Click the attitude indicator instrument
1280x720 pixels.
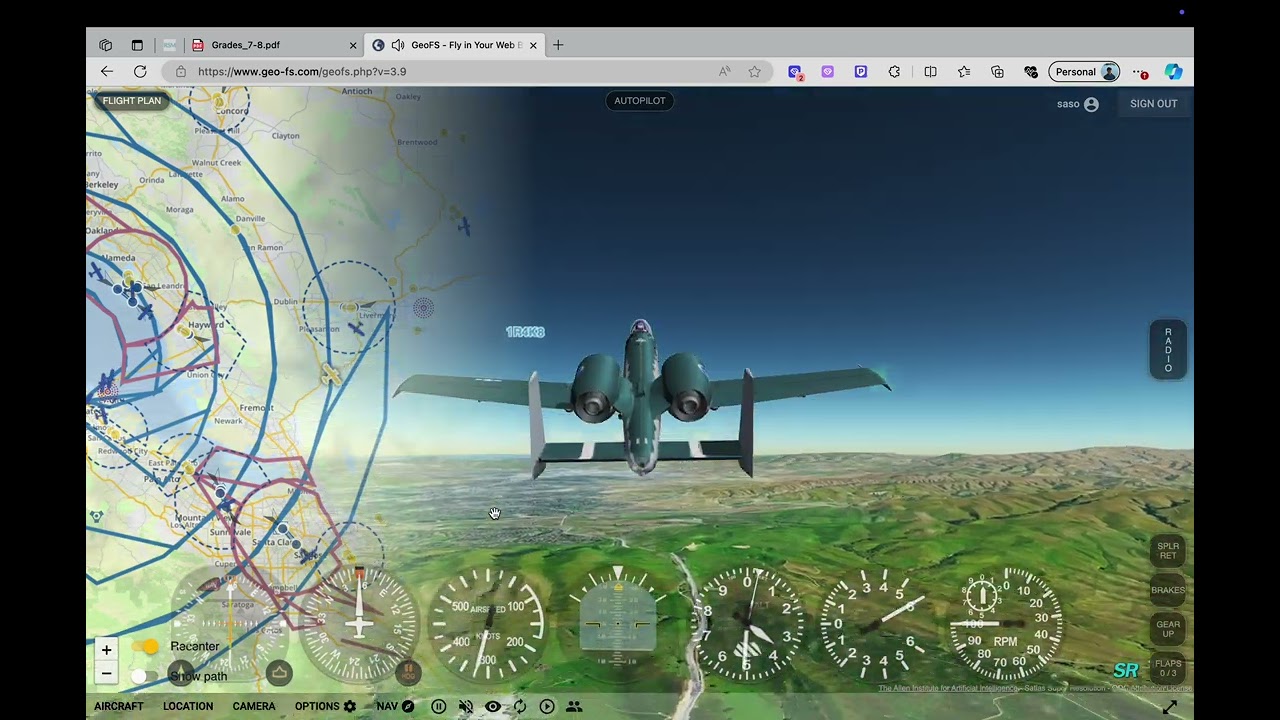618,623
